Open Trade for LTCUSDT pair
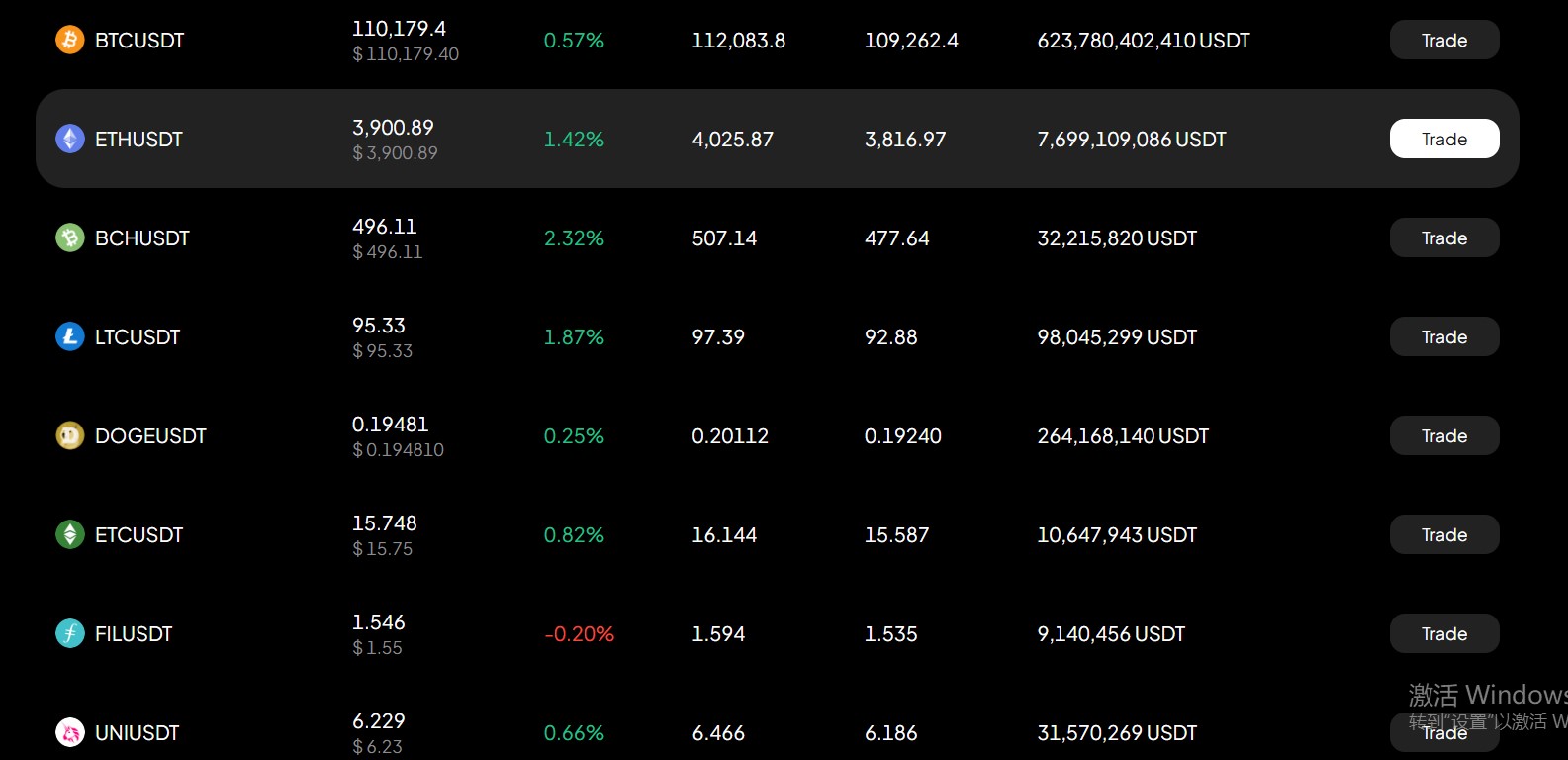Viewport: 1568px width, 760px height. pyautogui.click(x=1443, y=336)
